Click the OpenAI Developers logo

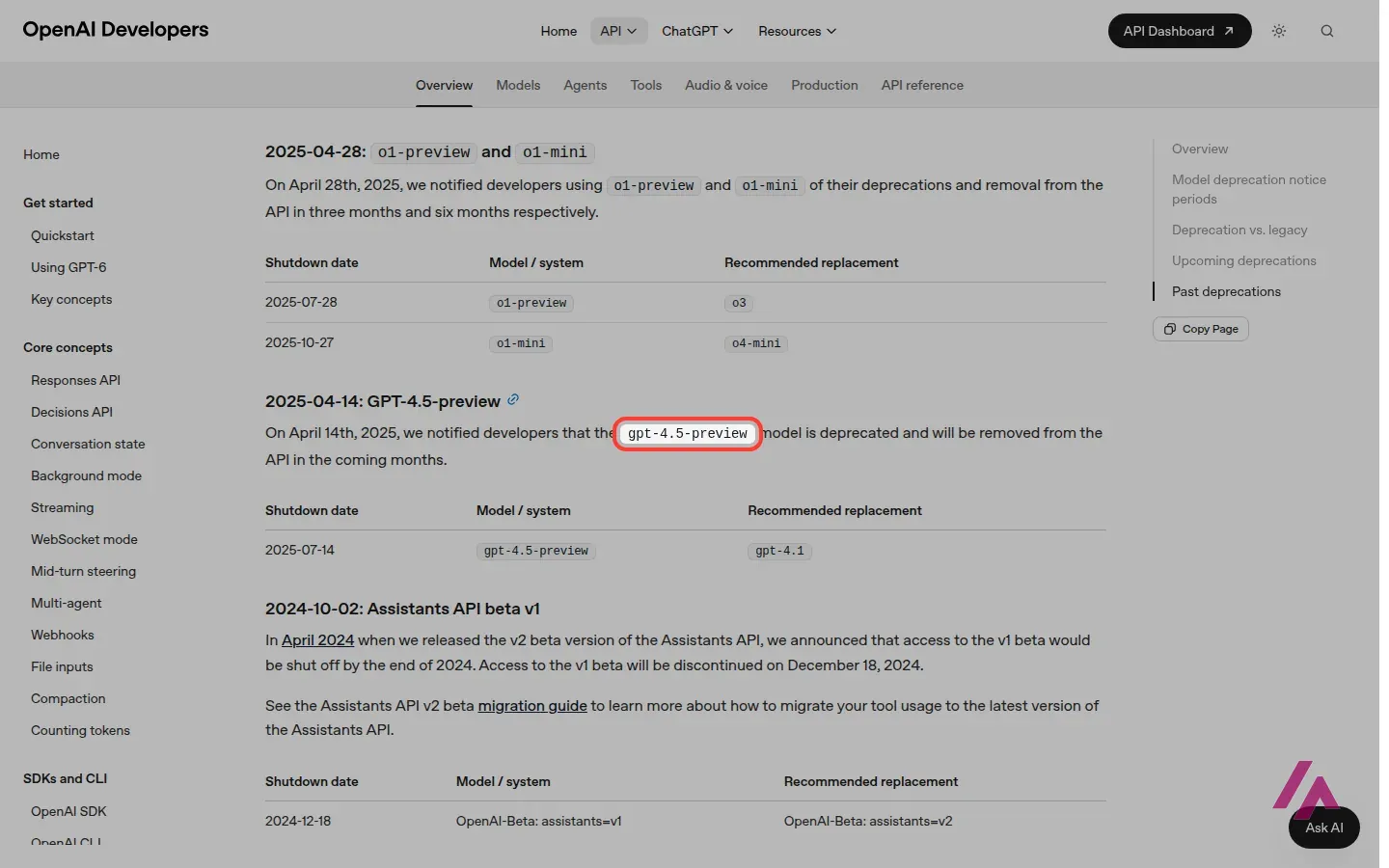tap(116, 30)
